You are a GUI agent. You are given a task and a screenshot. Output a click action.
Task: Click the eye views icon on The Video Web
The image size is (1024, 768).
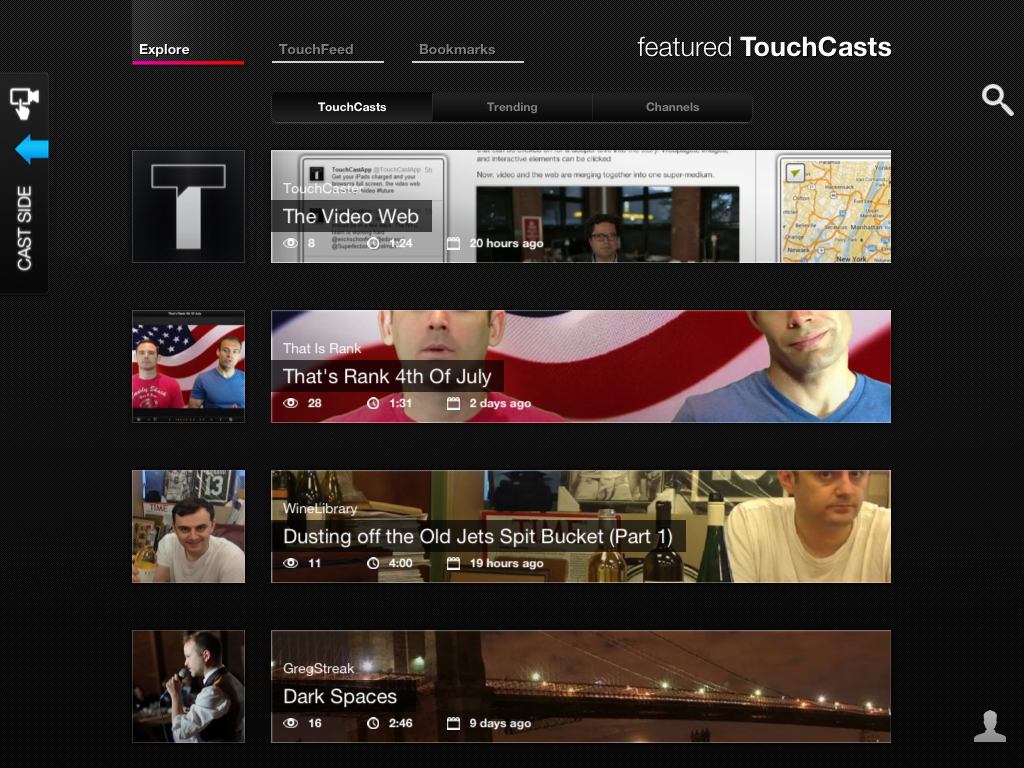click(289, 243)
